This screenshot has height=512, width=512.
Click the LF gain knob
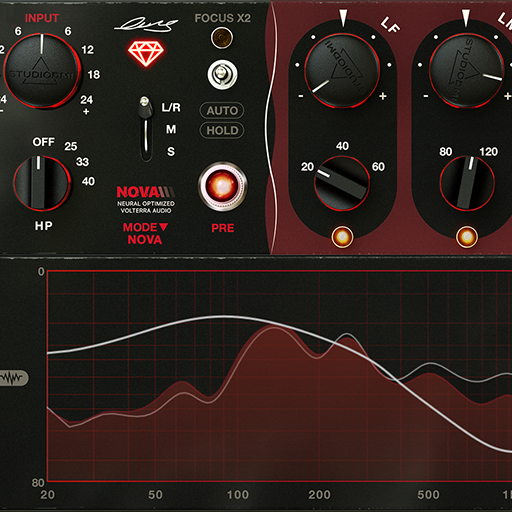pyautogui.click(x=342, y=70)
